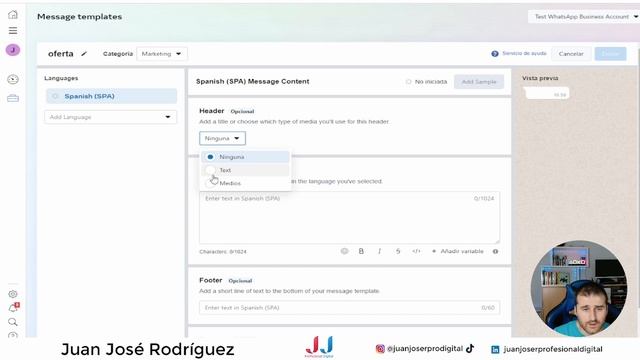Open the Categoría Marketing dropdown

162,54
